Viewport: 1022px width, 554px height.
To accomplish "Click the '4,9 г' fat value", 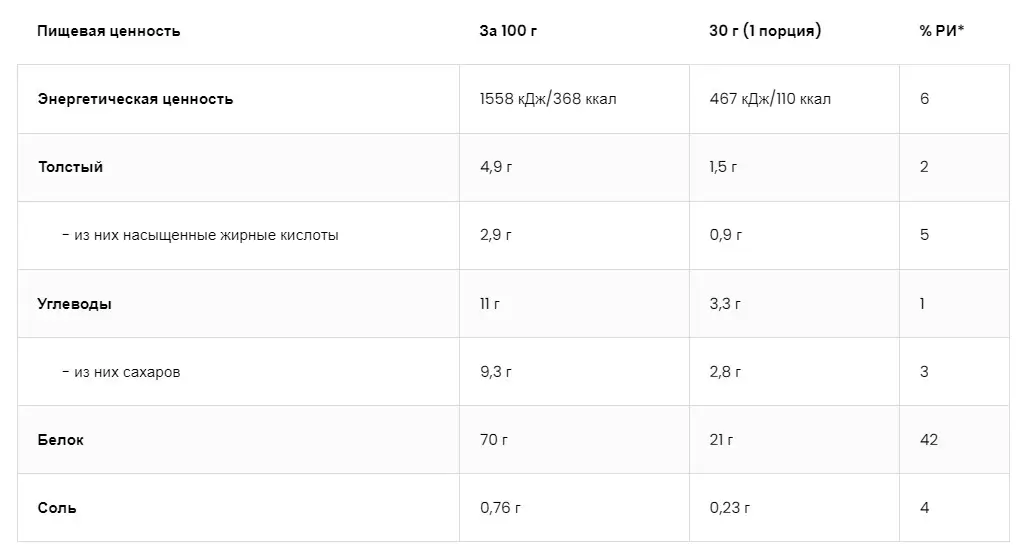I will (496, 167).
